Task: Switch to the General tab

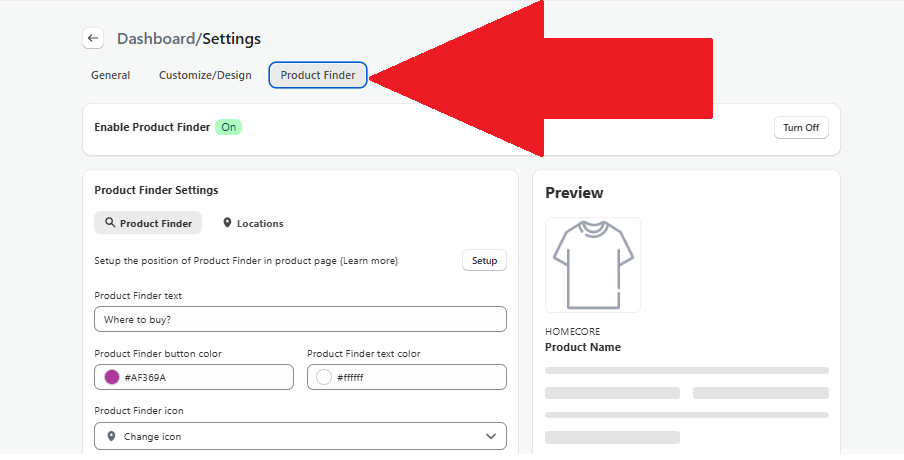Action: coord(110,75)
